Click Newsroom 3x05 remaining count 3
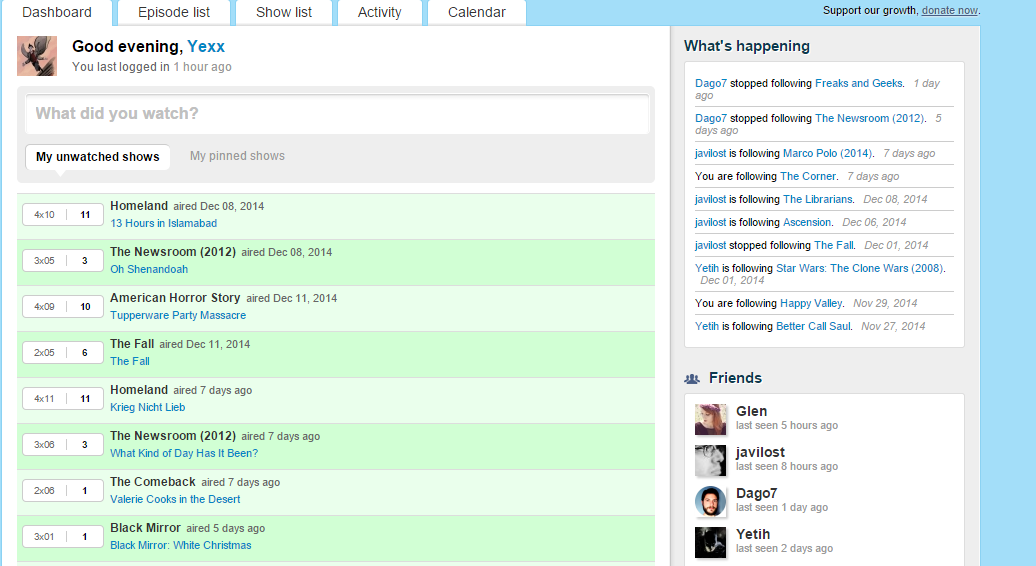Screen dimensions: 1036x566 (85, 261)
